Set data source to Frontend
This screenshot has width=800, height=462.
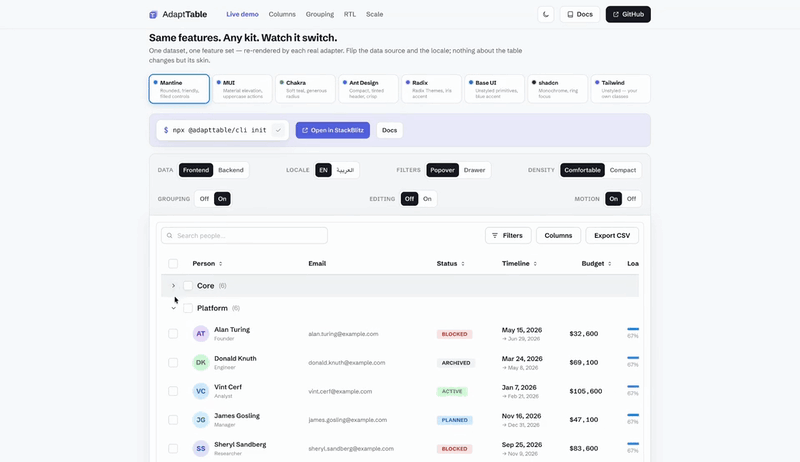point(196,170)
